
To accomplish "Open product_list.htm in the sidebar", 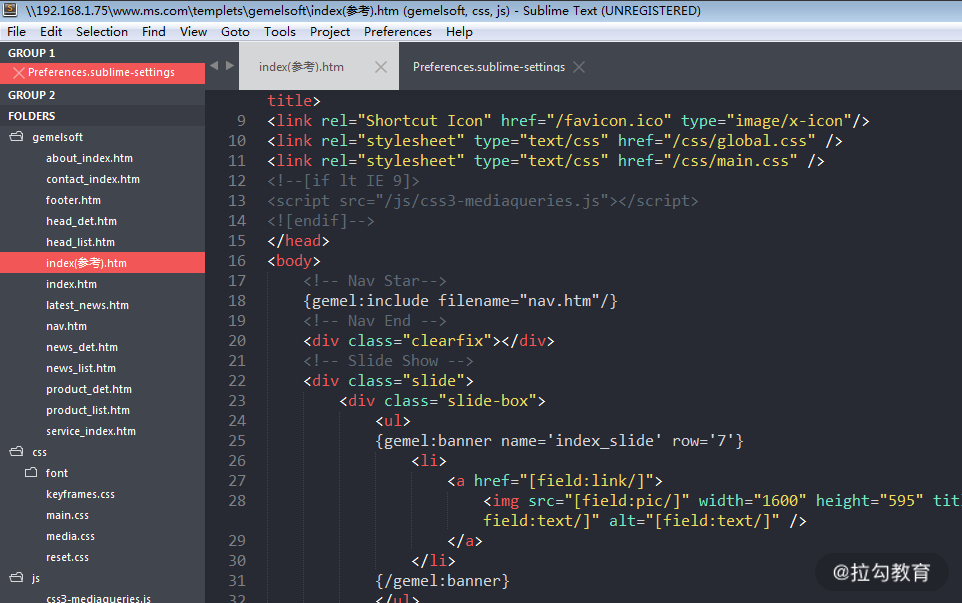I will tap(88, 410).
